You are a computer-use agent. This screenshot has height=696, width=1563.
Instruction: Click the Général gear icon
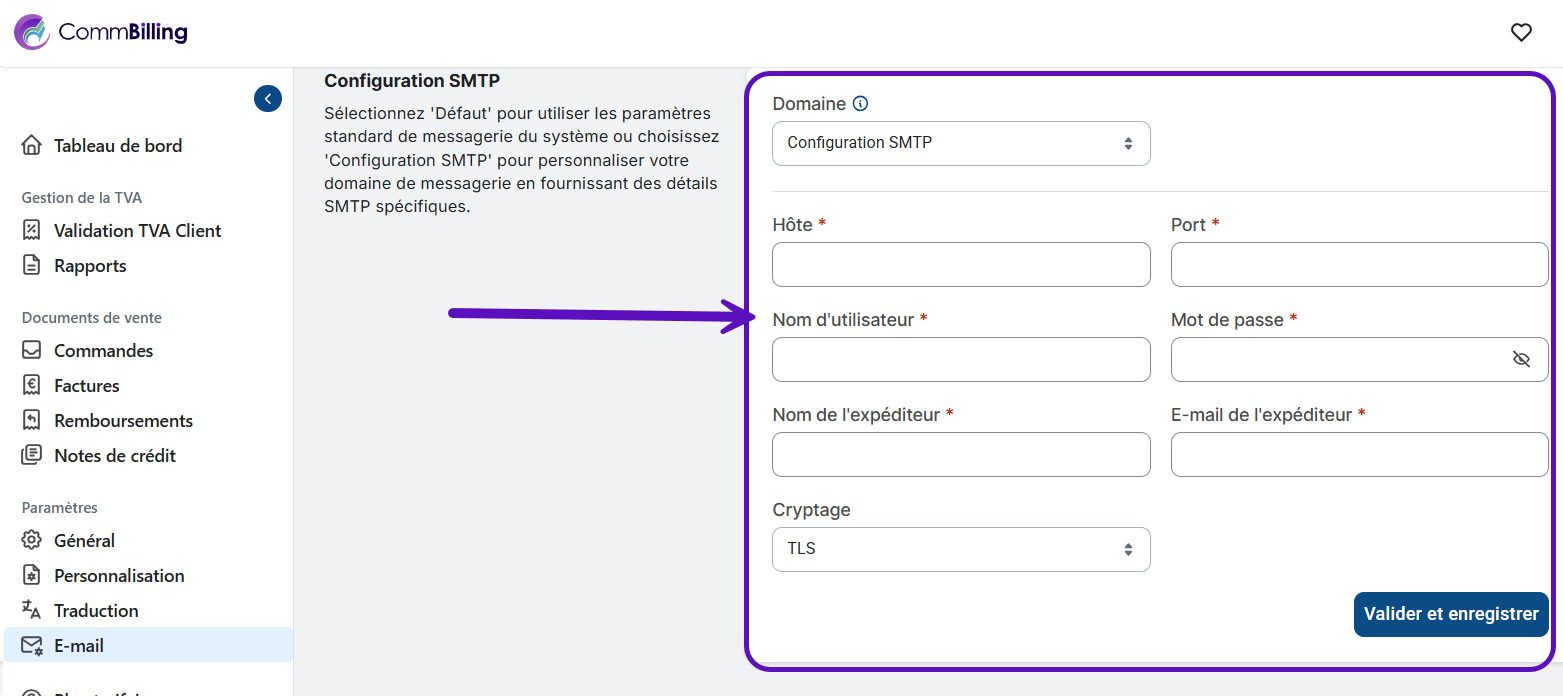(x=32, y=540)
